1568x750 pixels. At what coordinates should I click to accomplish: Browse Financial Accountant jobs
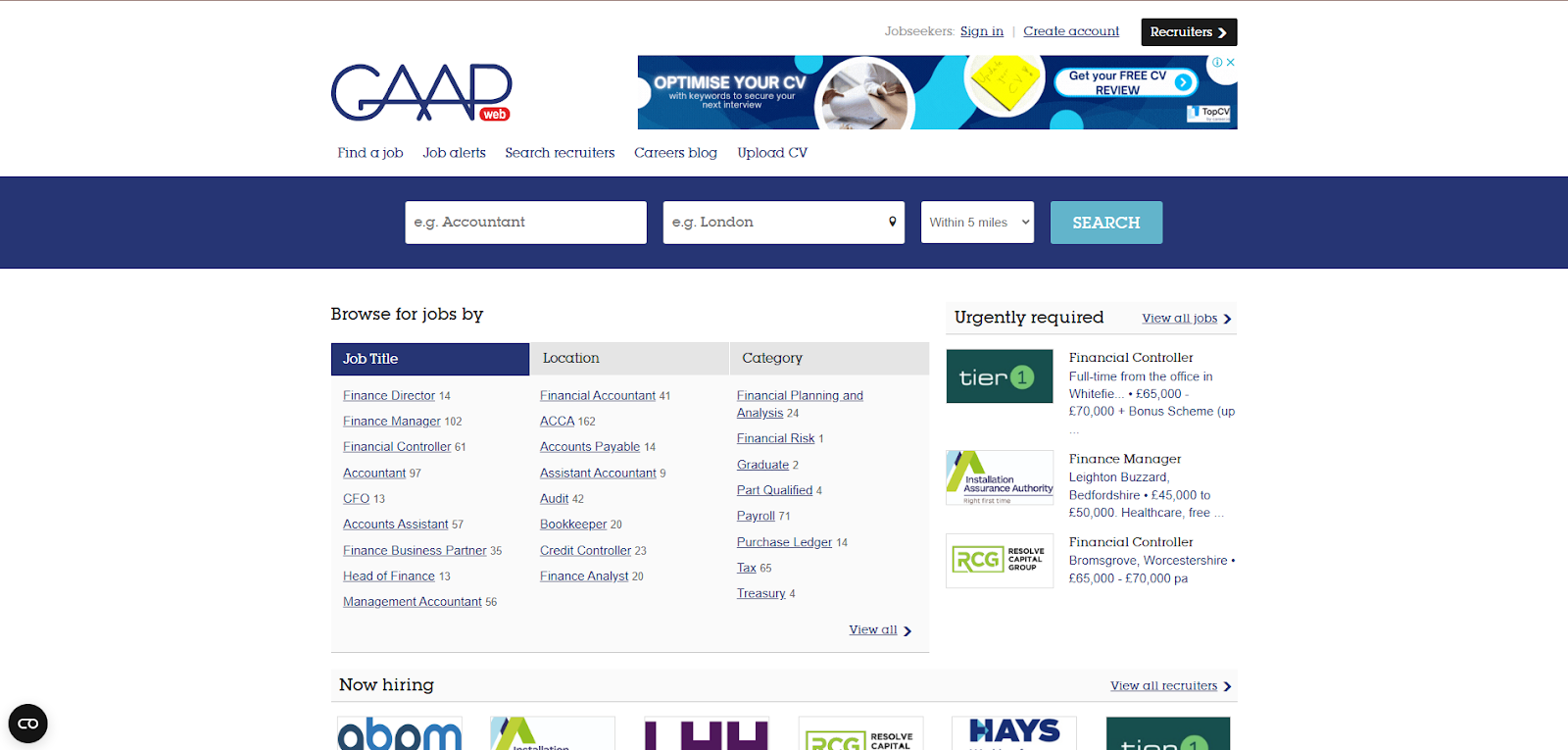598,396
